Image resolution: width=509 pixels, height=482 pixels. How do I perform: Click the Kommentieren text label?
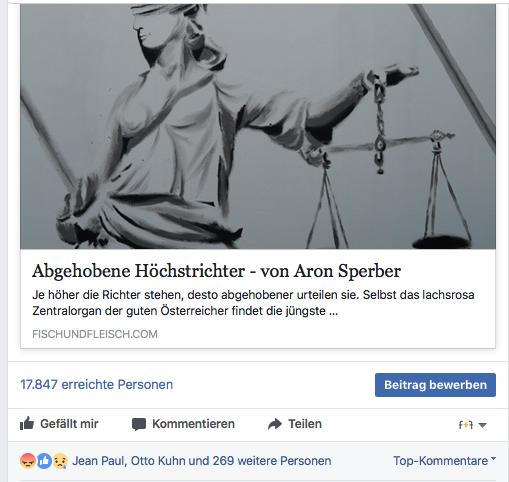[193, 424]
